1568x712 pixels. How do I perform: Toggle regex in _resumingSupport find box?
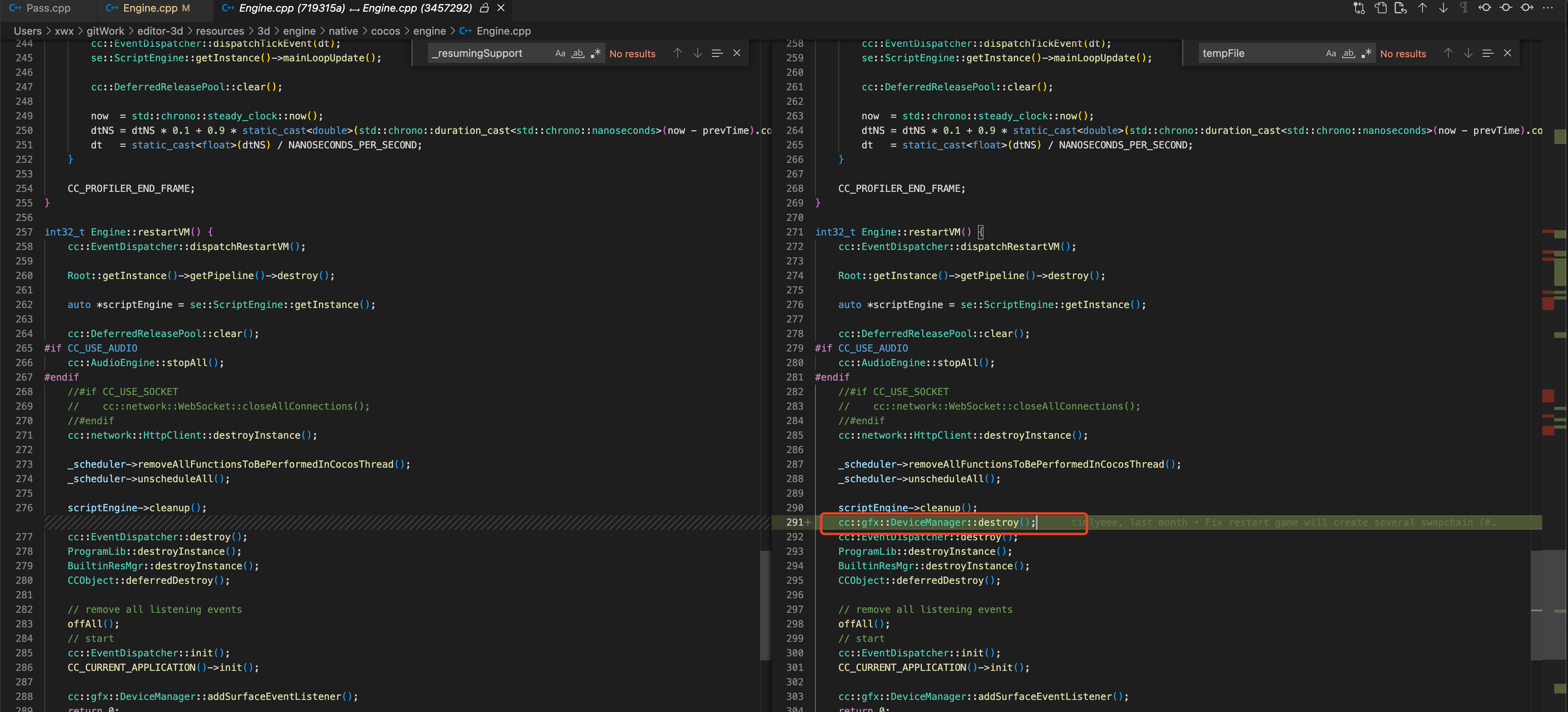point(595,54)
